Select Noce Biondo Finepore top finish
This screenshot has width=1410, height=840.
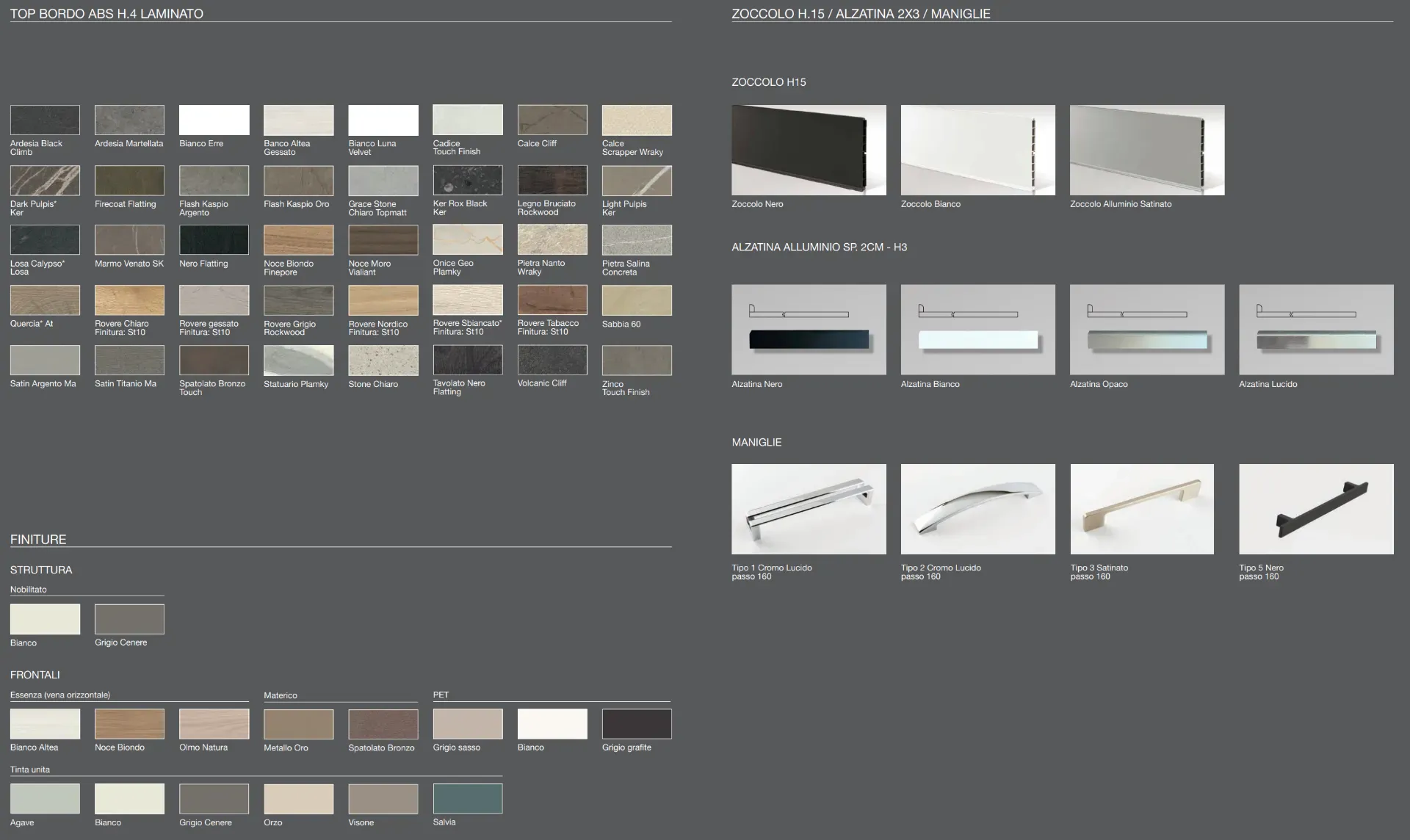click(x=298, y=240)
